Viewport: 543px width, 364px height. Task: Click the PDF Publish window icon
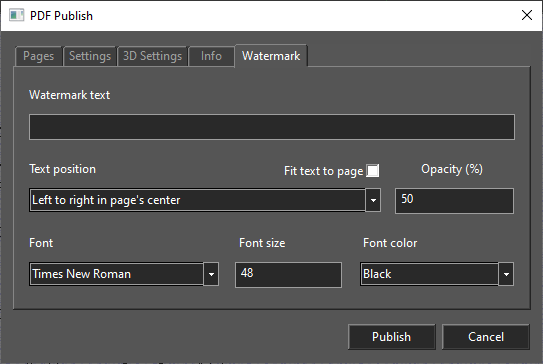pyautogui.click(x=16, y=16)
